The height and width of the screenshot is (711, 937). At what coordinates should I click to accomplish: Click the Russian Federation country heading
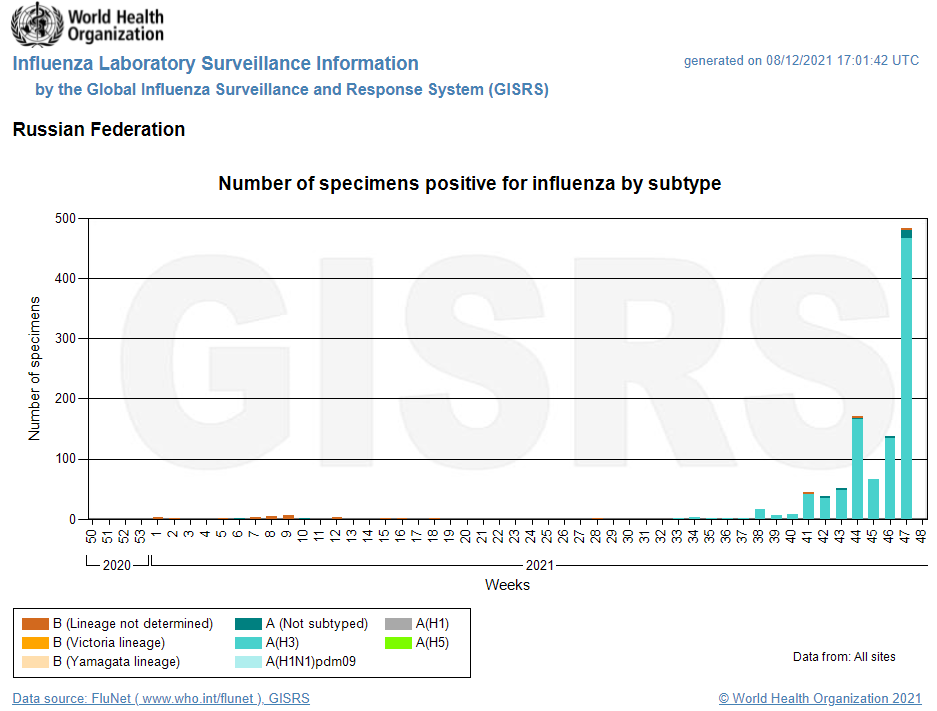click(x=99, y=130)
